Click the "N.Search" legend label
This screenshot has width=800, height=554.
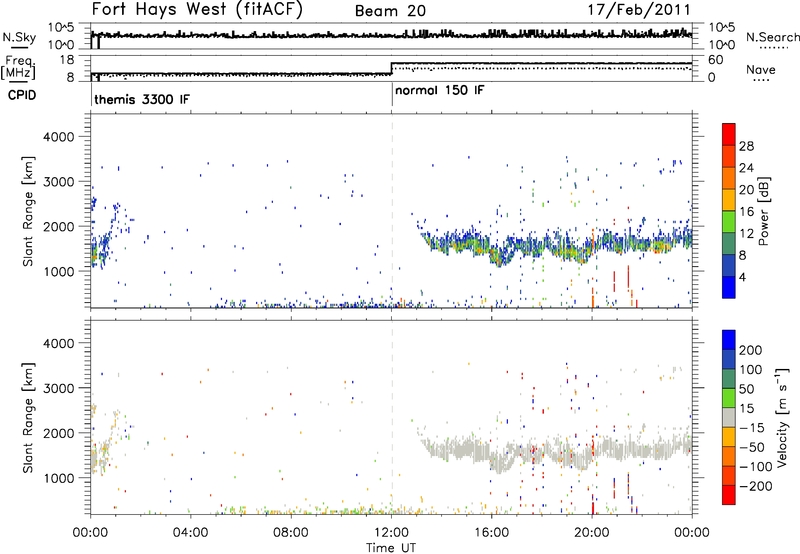click(x=772, y=37)
